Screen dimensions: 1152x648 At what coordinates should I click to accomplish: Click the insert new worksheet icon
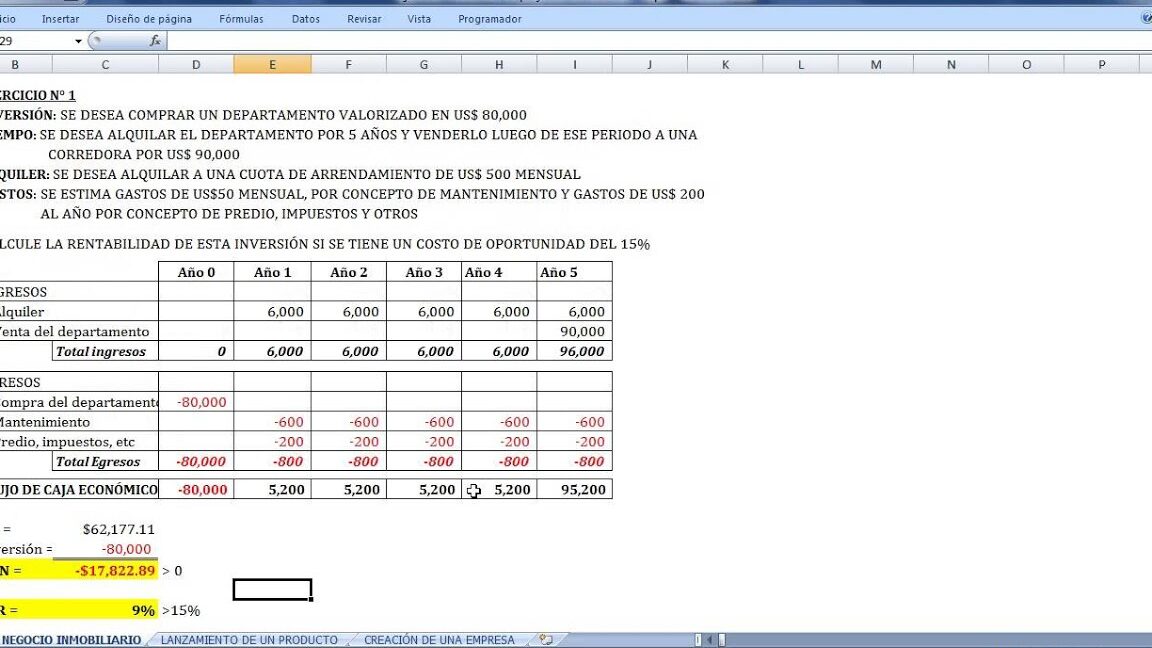(x=545, y=640)
